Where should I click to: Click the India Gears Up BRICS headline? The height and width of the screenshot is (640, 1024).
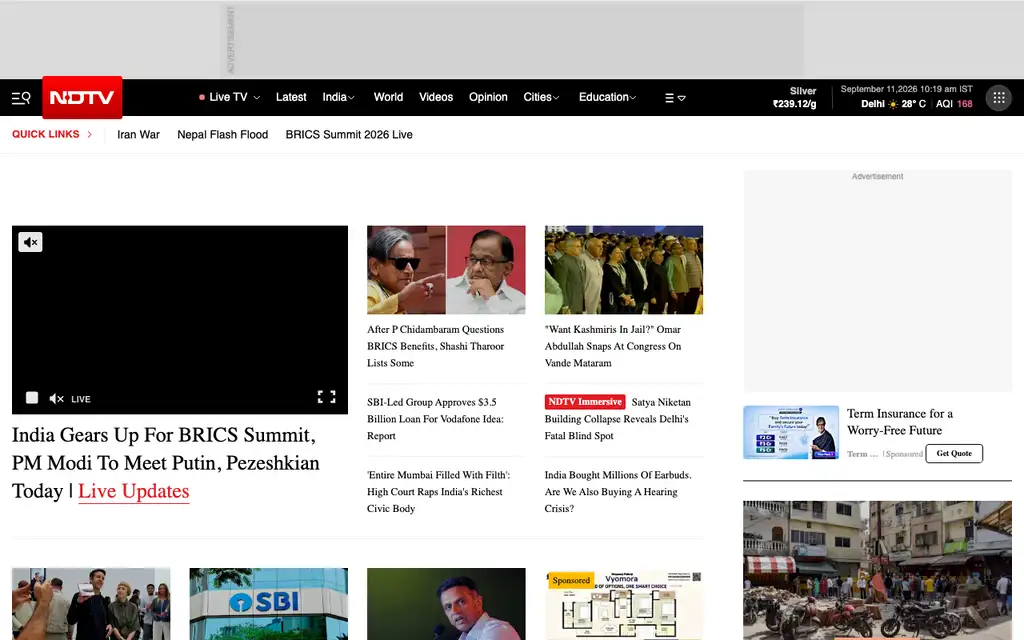click(x=166, y=462)
